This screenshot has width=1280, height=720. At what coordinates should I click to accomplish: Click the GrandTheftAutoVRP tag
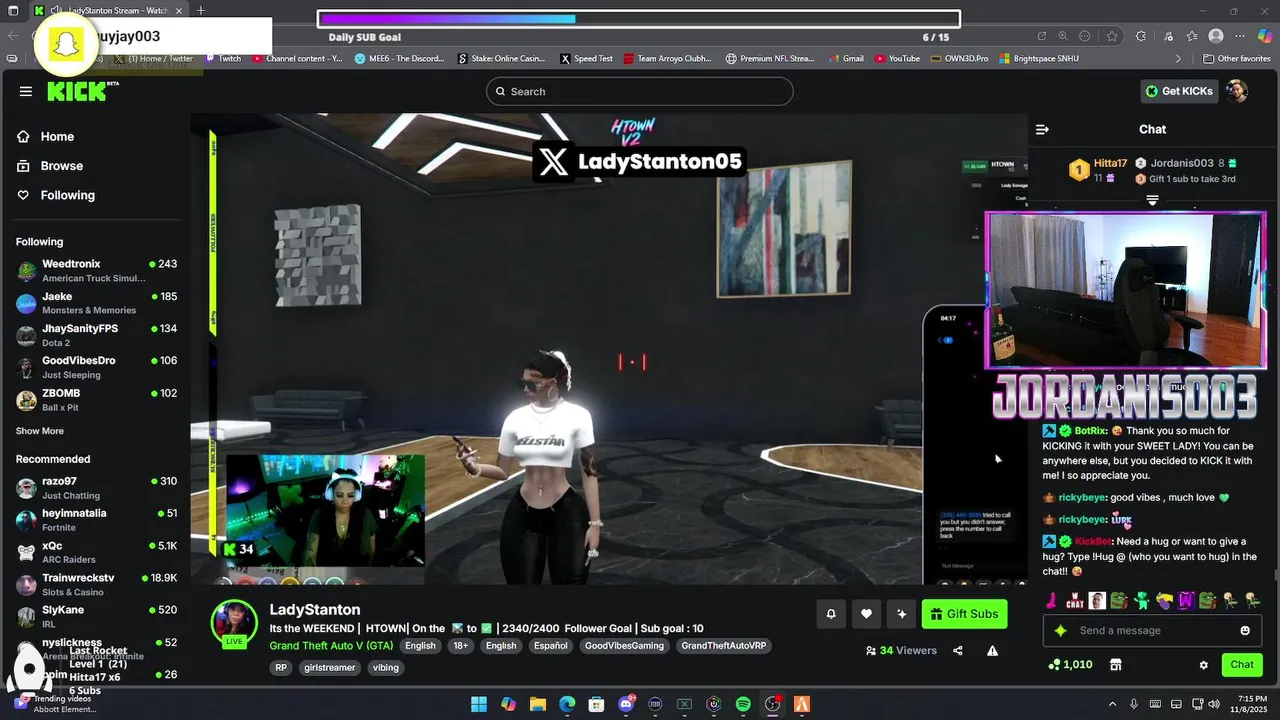point(724,646)
